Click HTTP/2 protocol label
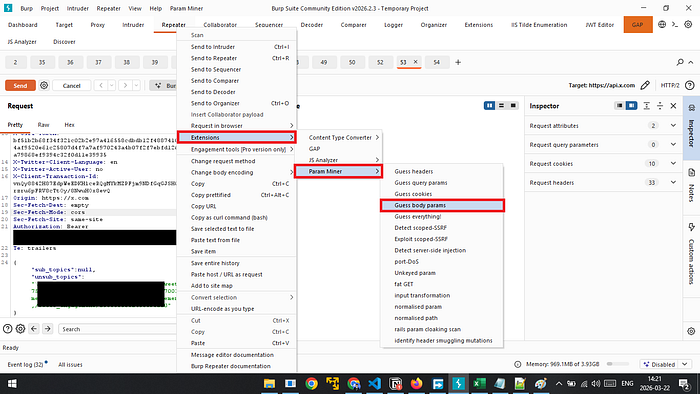The image size is (700, 394). [670, 85]
